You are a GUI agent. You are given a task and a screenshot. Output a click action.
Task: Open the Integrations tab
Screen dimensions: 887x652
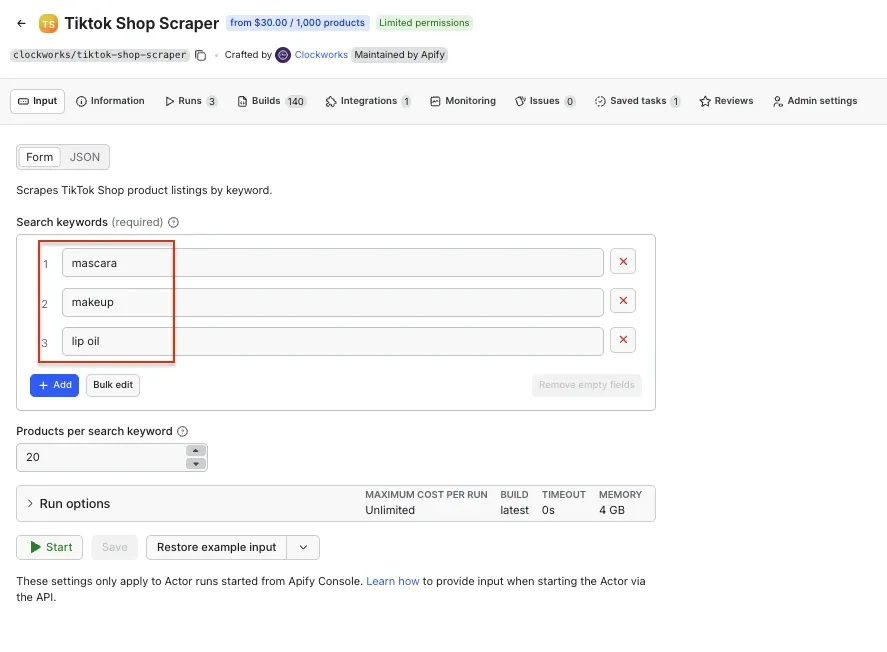click(x=368, y=101)
